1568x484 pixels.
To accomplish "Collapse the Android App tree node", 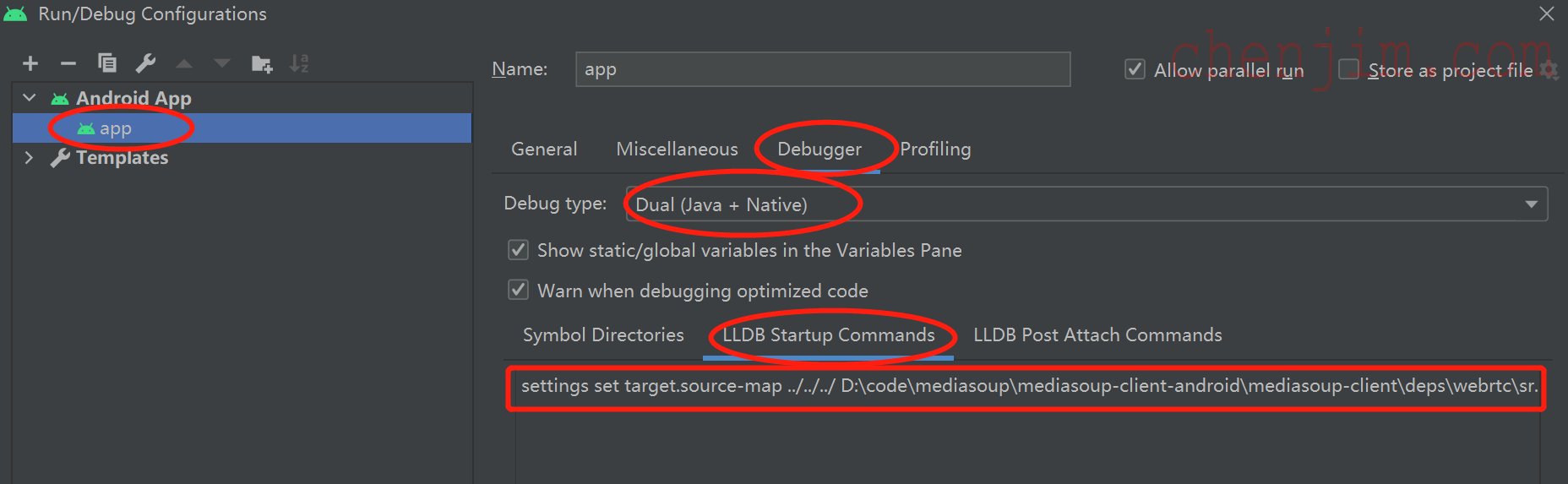I will point(30,98).
